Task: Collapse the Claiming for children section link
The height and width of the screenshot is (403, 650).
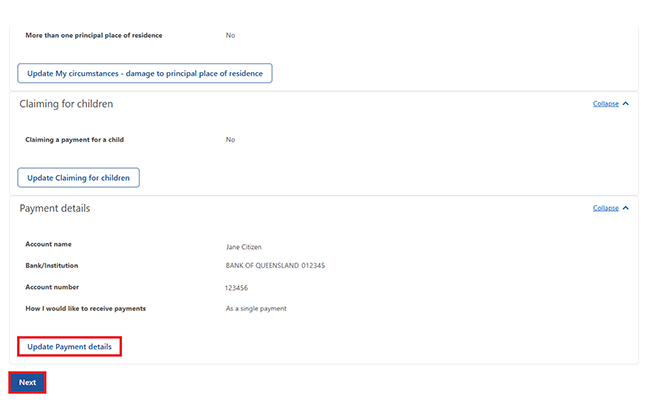Action: point(605,104)
